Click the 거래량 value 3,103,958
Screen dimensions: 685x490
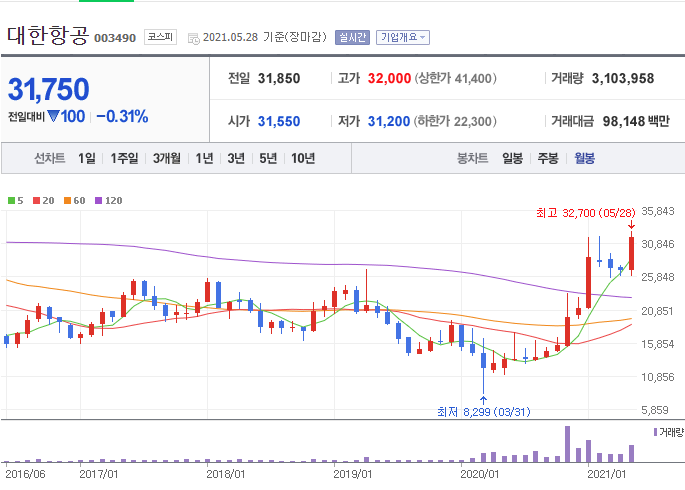click(x=623, y=79)
